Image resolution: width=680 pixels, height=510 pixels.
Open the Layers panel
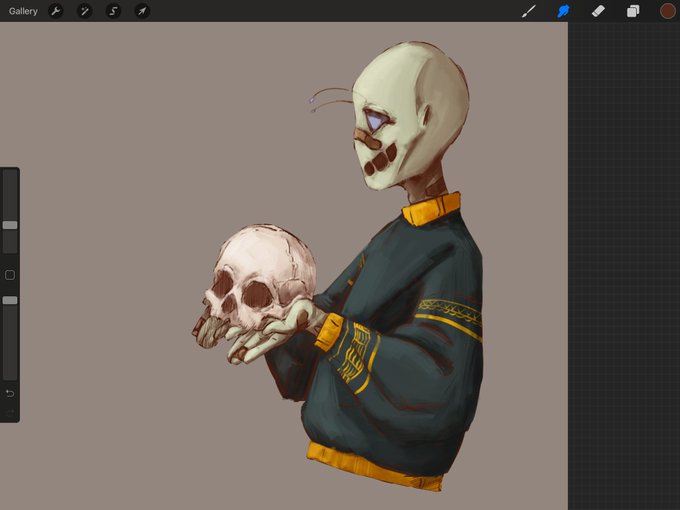click(x=633, y=11)
